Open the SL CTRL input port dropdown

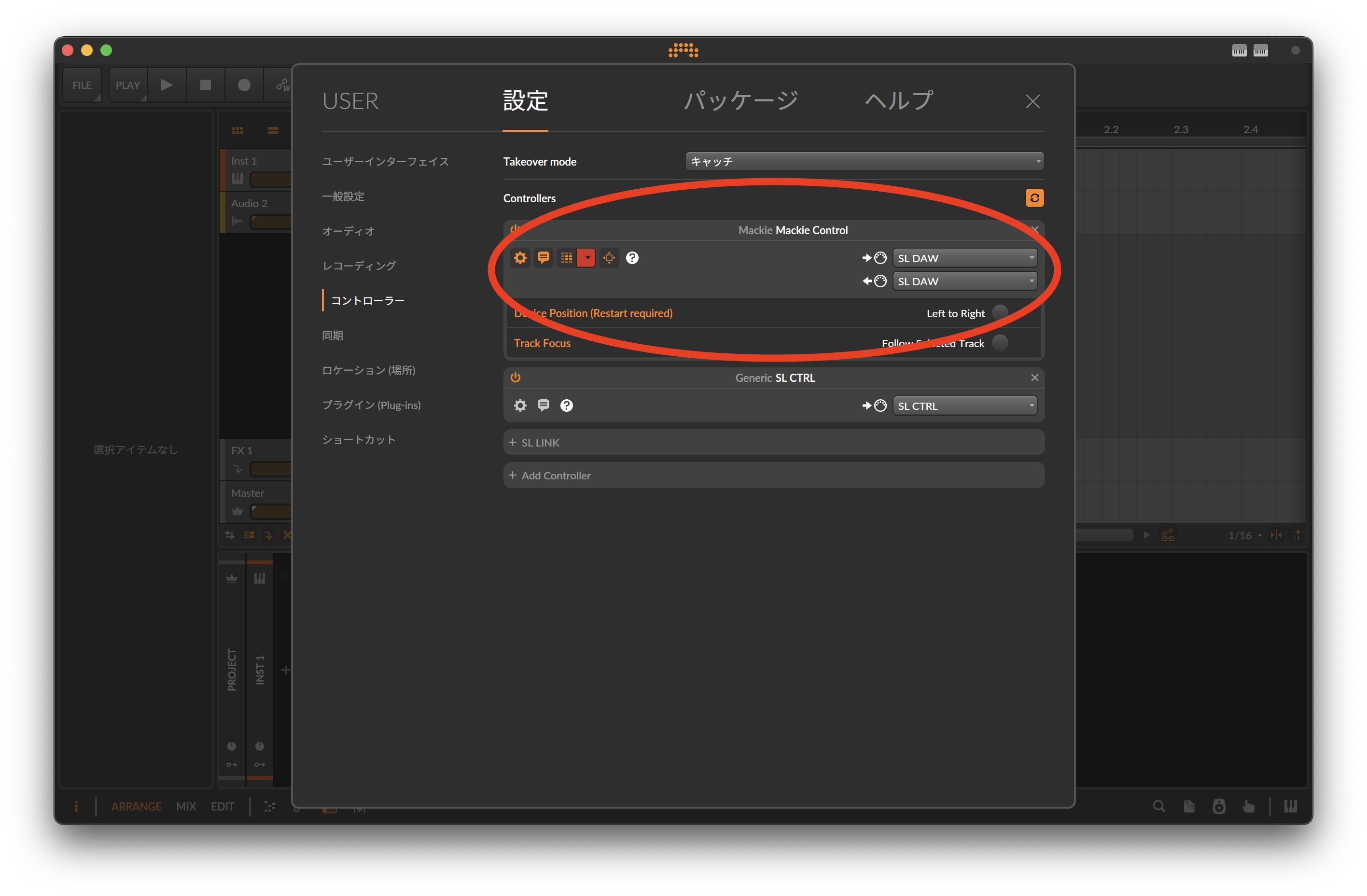coord(964,406)
